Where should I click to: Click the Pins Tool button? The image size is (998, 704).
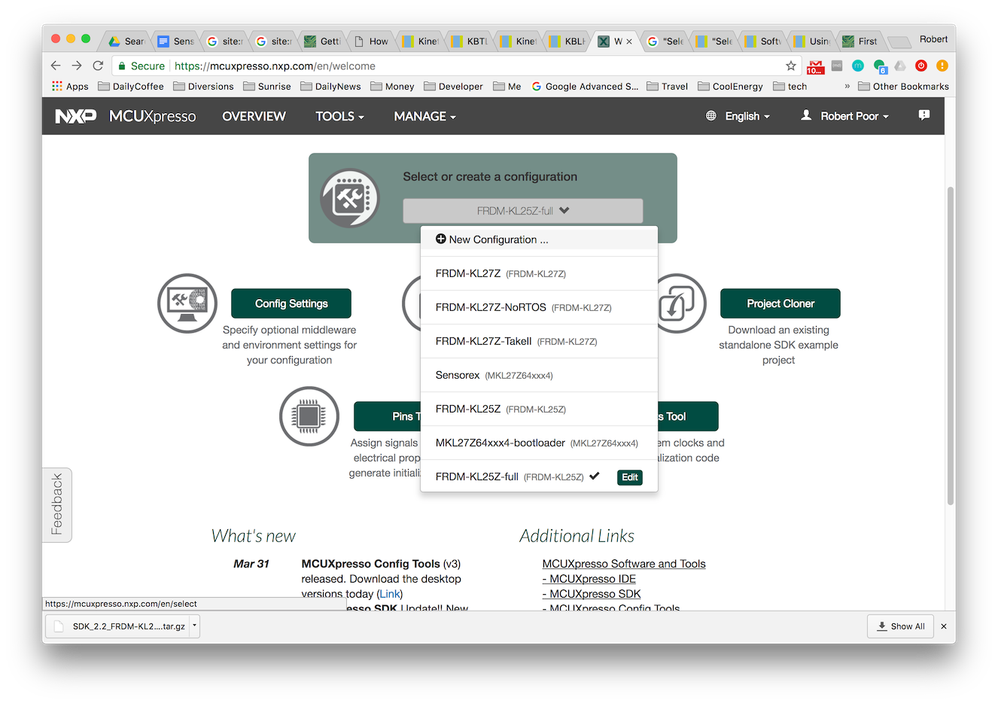click(x=387, y=416)
